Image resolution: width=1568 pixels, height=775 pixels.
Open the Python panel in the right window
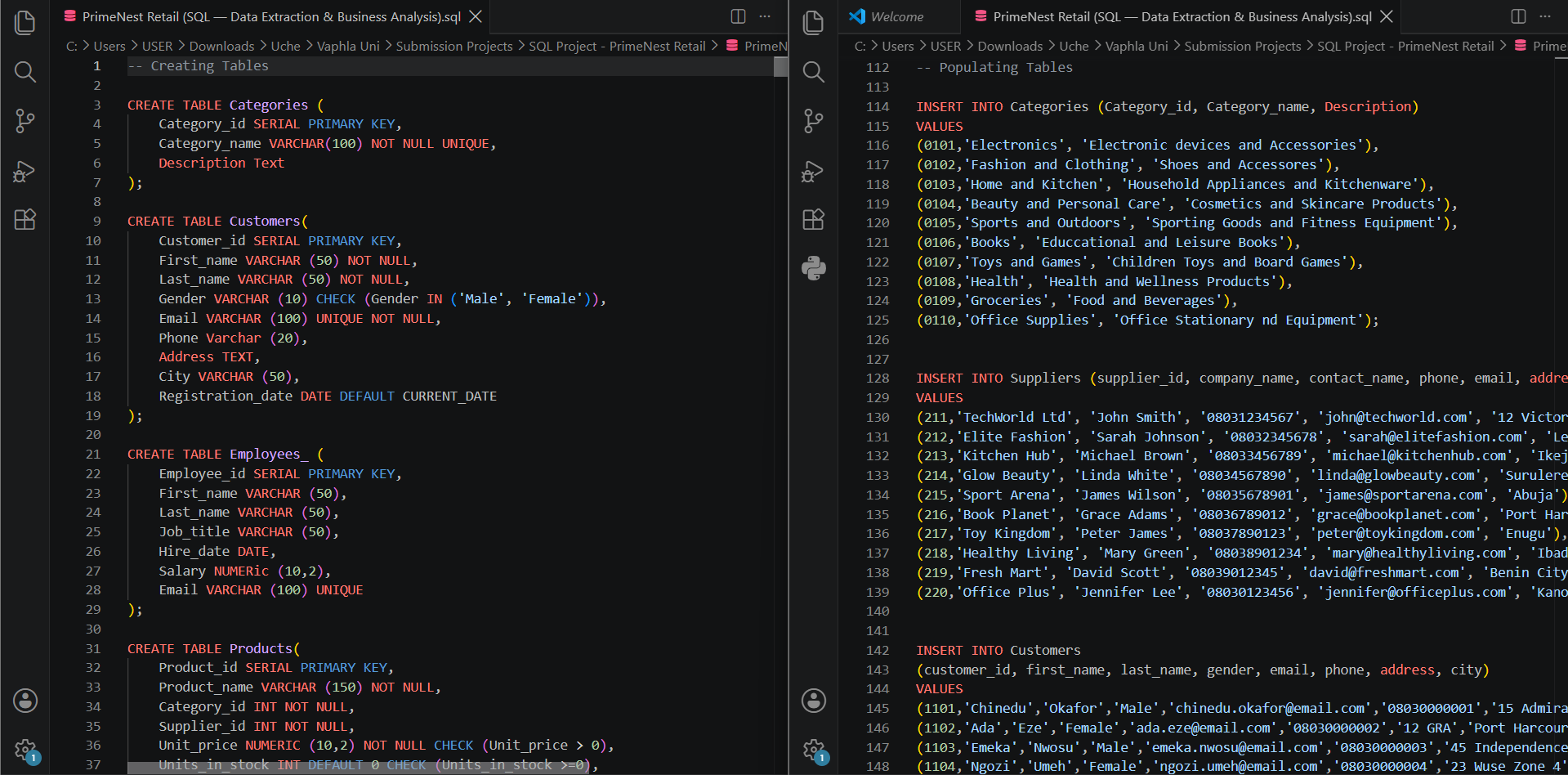point(814,268)
